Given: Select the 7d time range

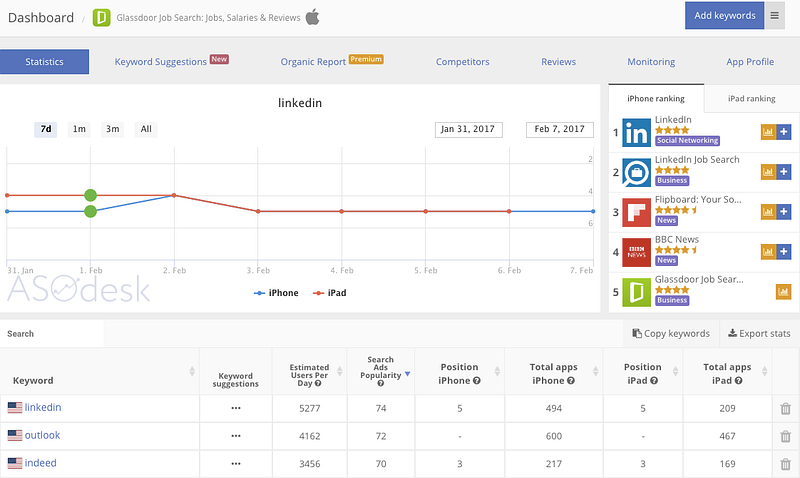Looking at the screenshot, I should [45, 129].
